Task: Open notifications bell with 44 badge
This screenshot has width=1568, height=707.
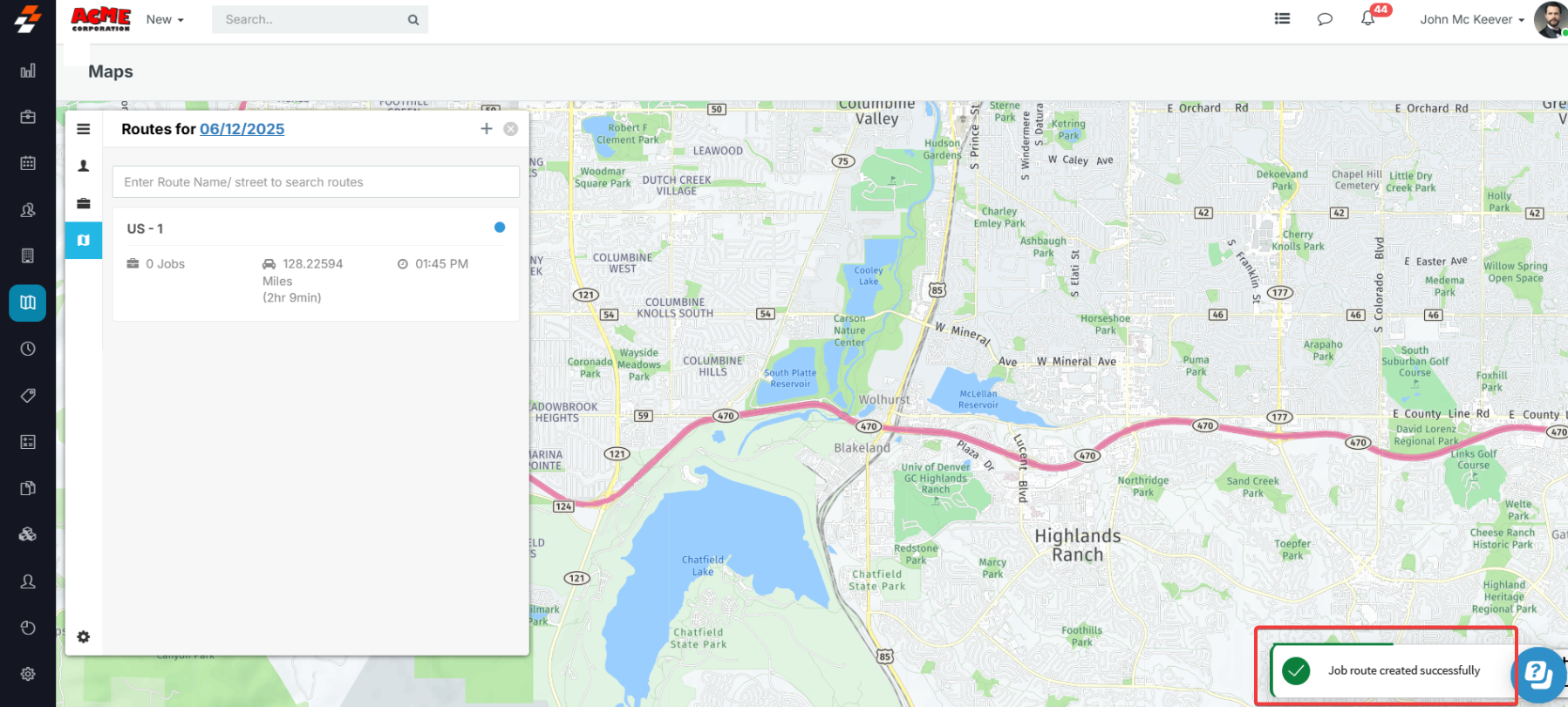Action: (1370, 17)
